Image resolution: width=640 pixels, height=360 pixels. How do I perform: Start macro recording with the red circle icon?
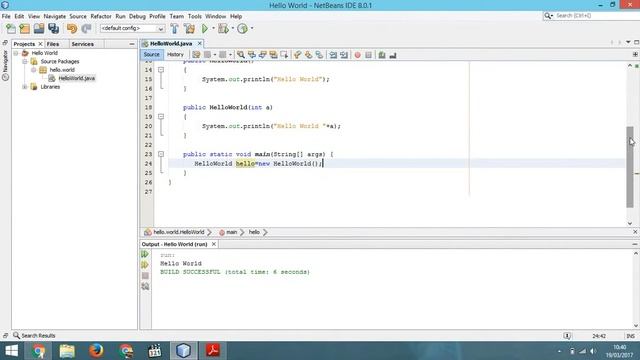coord(358,55)
